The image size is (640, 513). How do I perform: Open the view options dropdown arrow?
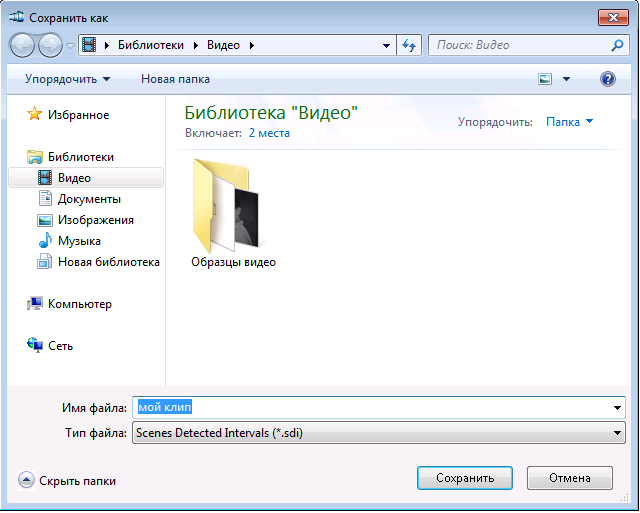[567, 79]
